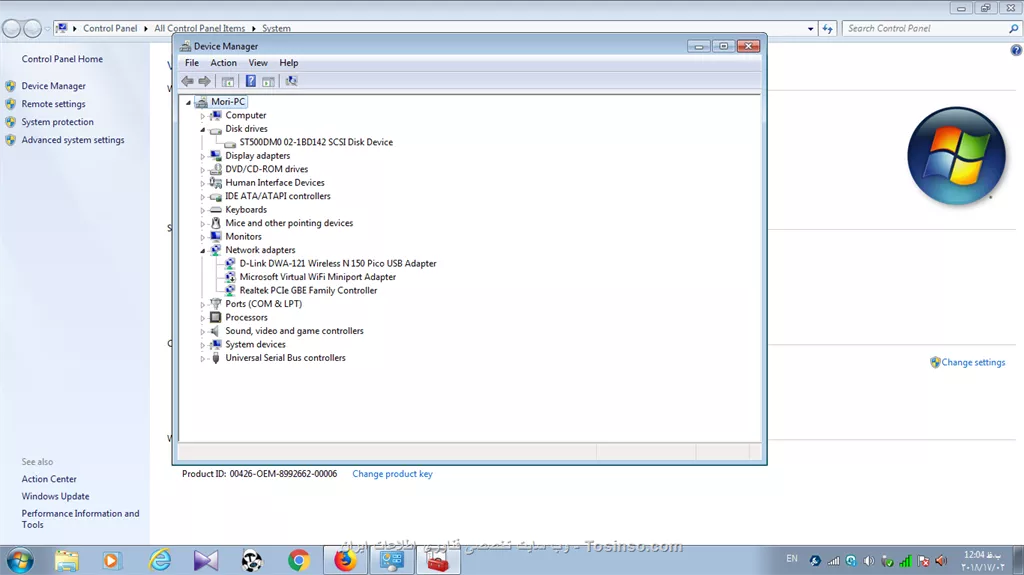
Task: Select the Mori-PC computer icon in the tree
Action: 202,102
